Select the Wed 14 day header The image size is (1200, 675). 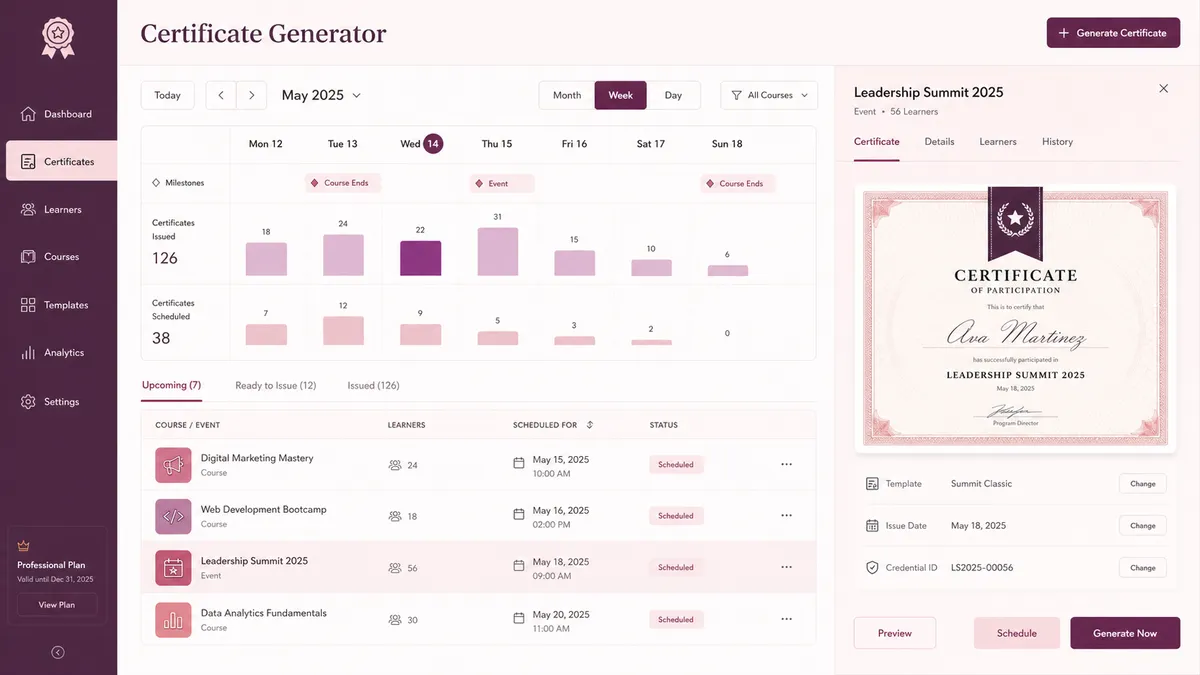(x=421, y=144)
